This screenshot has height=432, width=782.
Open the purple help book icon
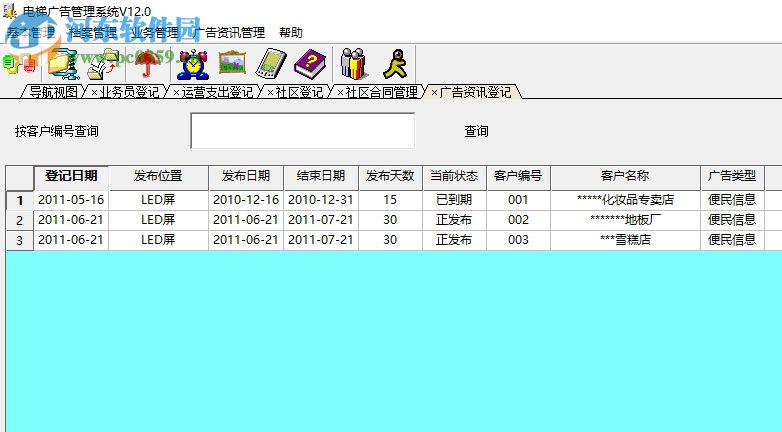(310, 64)
